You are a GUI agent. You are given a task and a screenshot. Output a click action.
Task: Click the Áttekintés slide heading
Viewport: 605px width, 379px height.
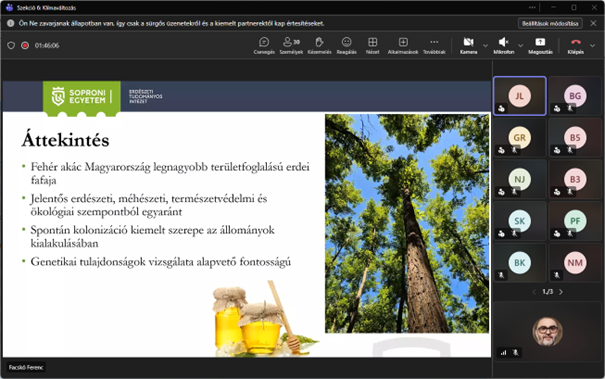click(x=66, y=140)
